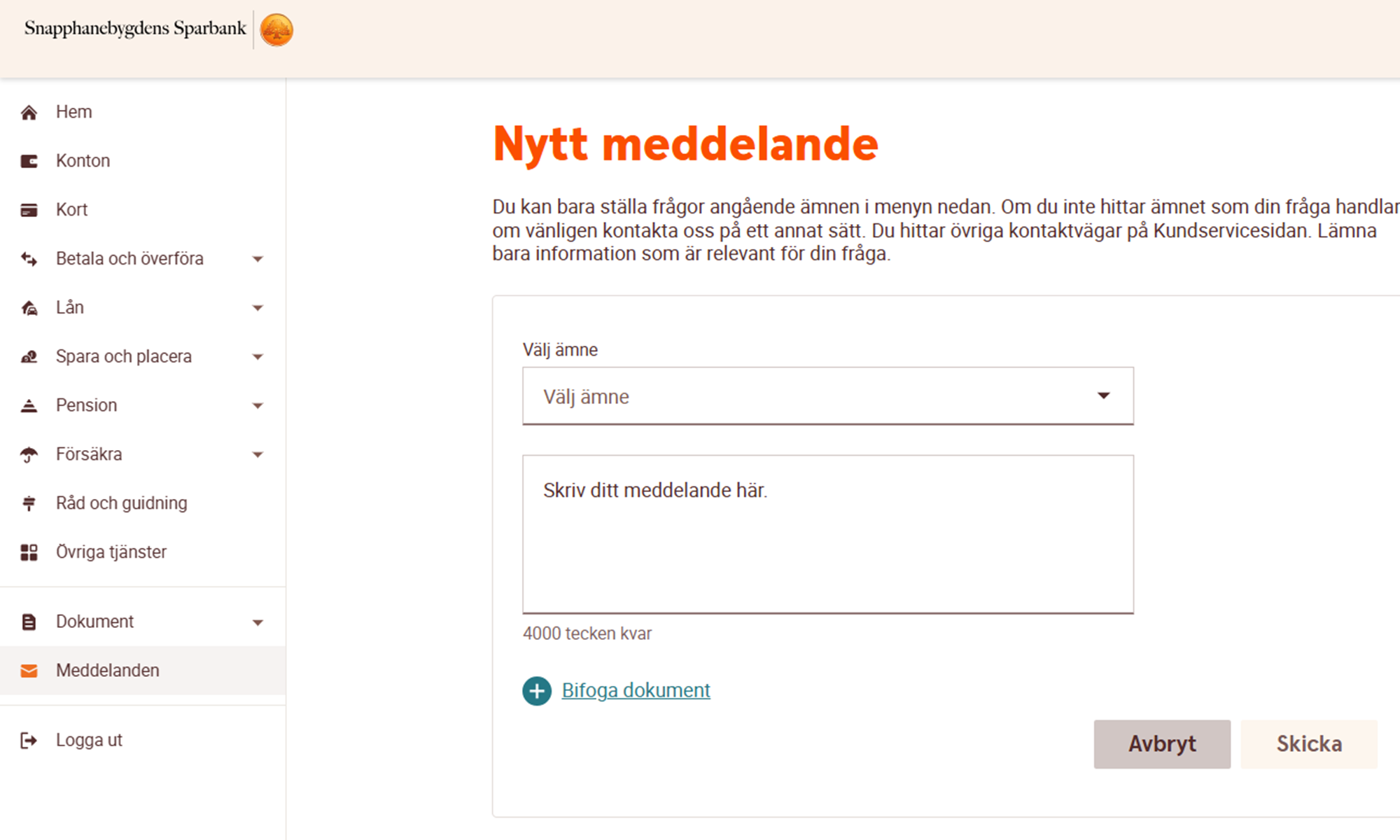Click the 4000 tecken kvar counter
Viewport: 1400px width, 840px height.
pyautogui.click(x=587, y=633)
